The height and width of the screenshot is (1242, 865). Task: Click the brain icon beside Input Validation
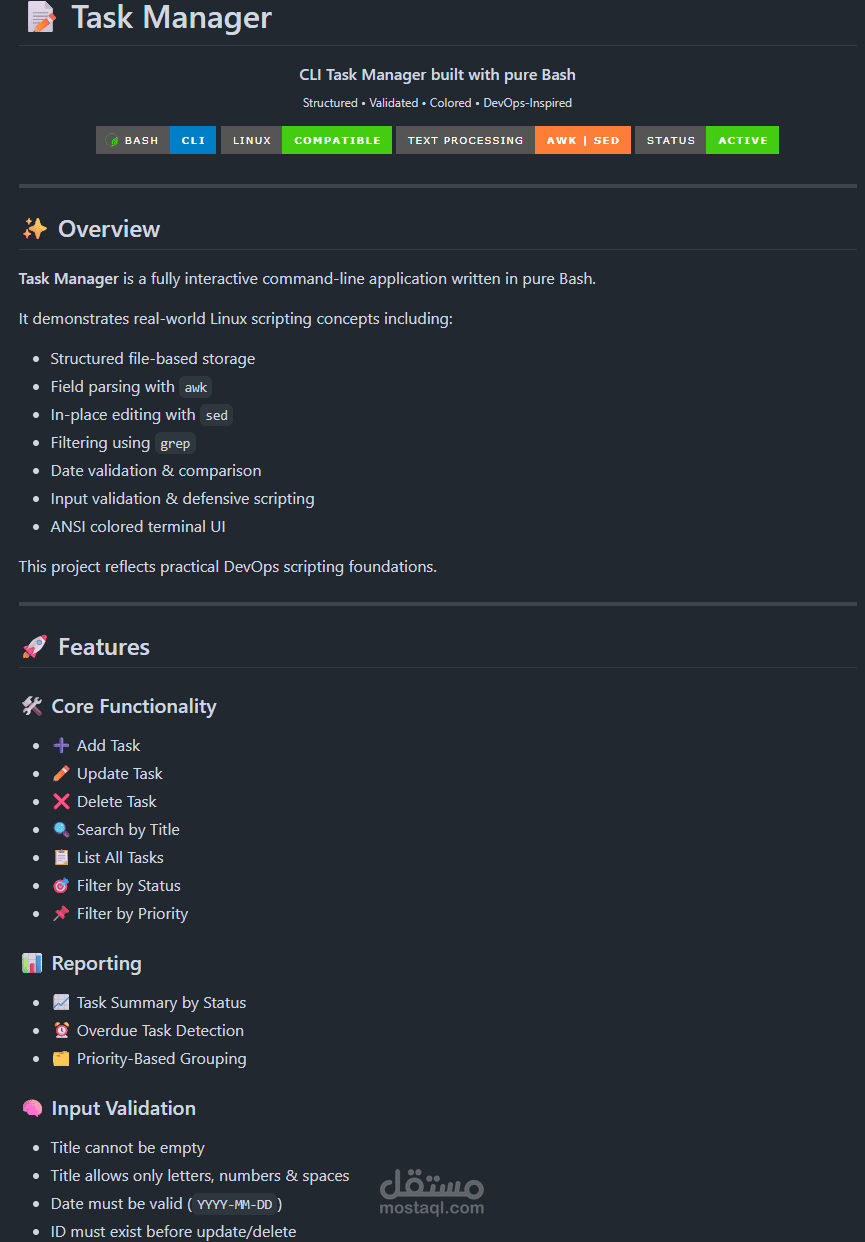[x=32, y=1108]
